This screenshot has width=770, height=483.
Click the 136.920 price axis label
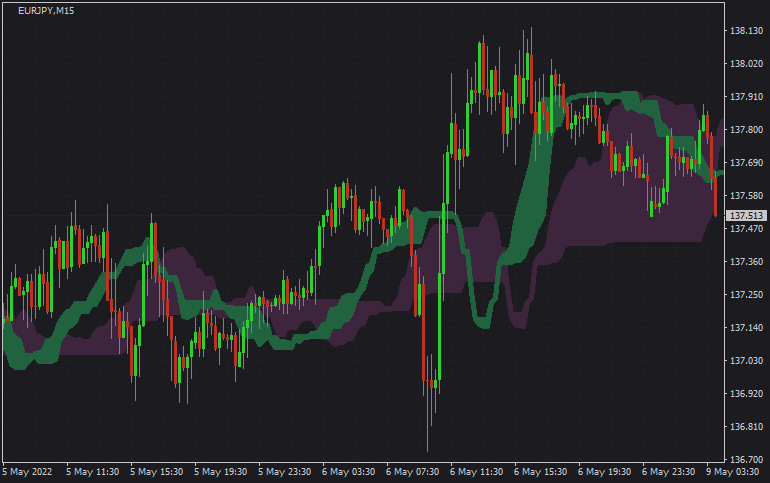click(746, 394)
